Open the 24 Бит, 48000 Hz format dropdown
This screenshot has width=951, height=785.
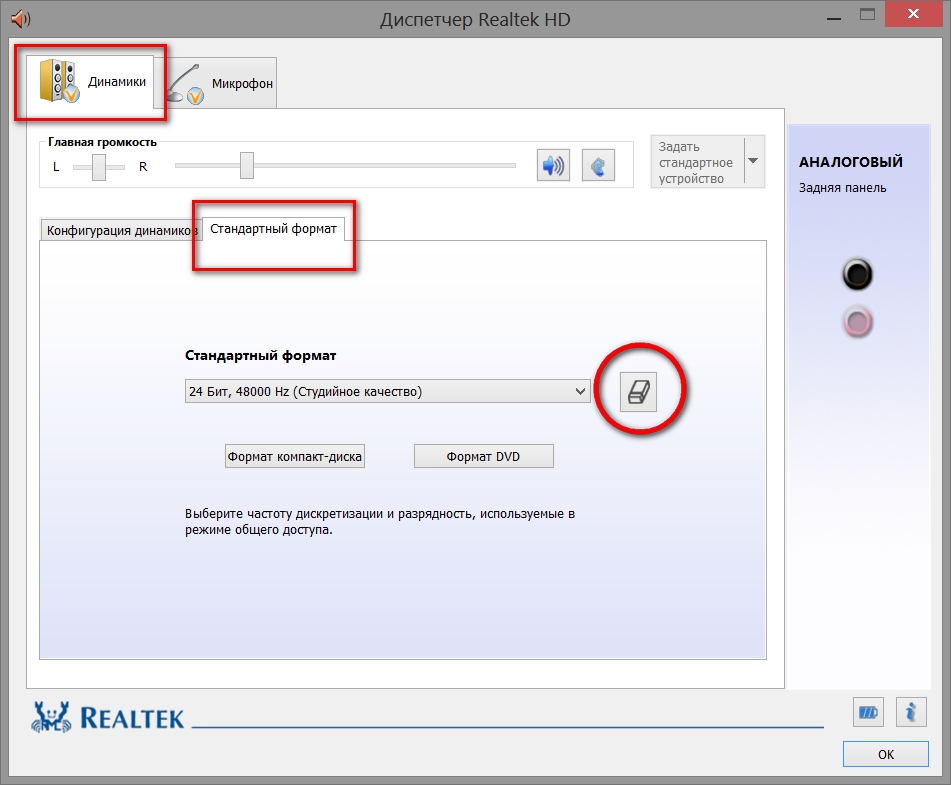click(388, 391)
